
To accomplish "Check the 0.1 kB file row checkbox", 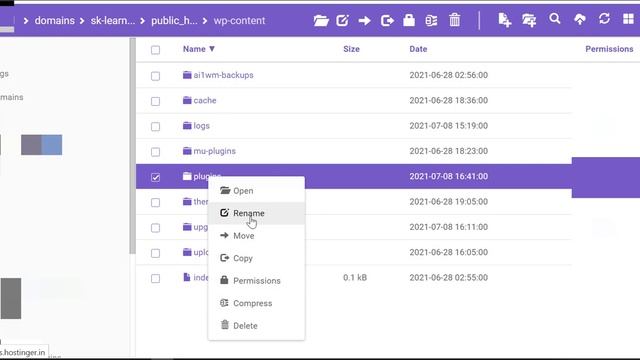I will (x=156, y=278).
